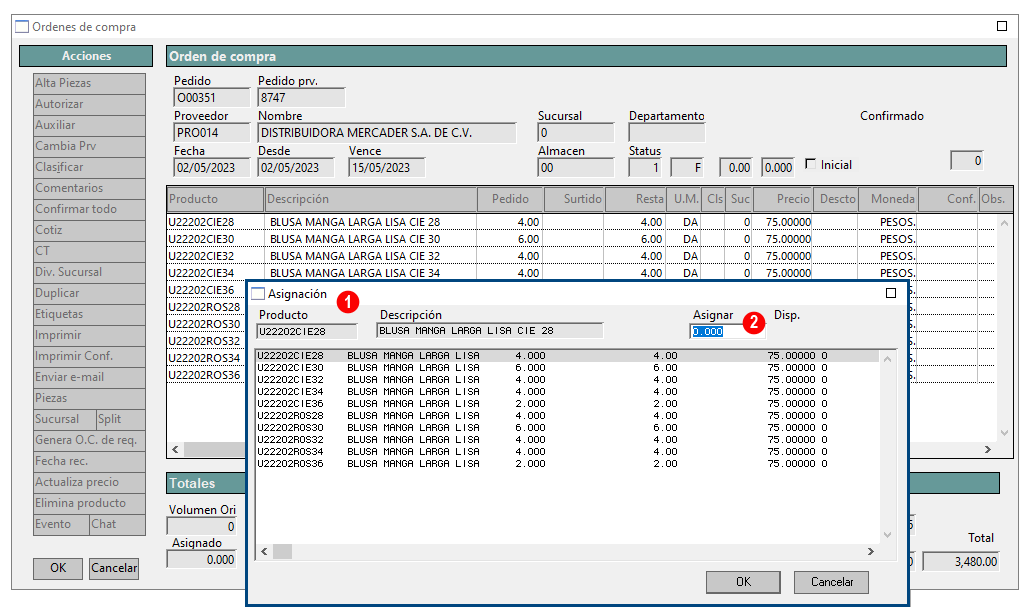Click the Proveedor field PRO014

pos(211,133)
